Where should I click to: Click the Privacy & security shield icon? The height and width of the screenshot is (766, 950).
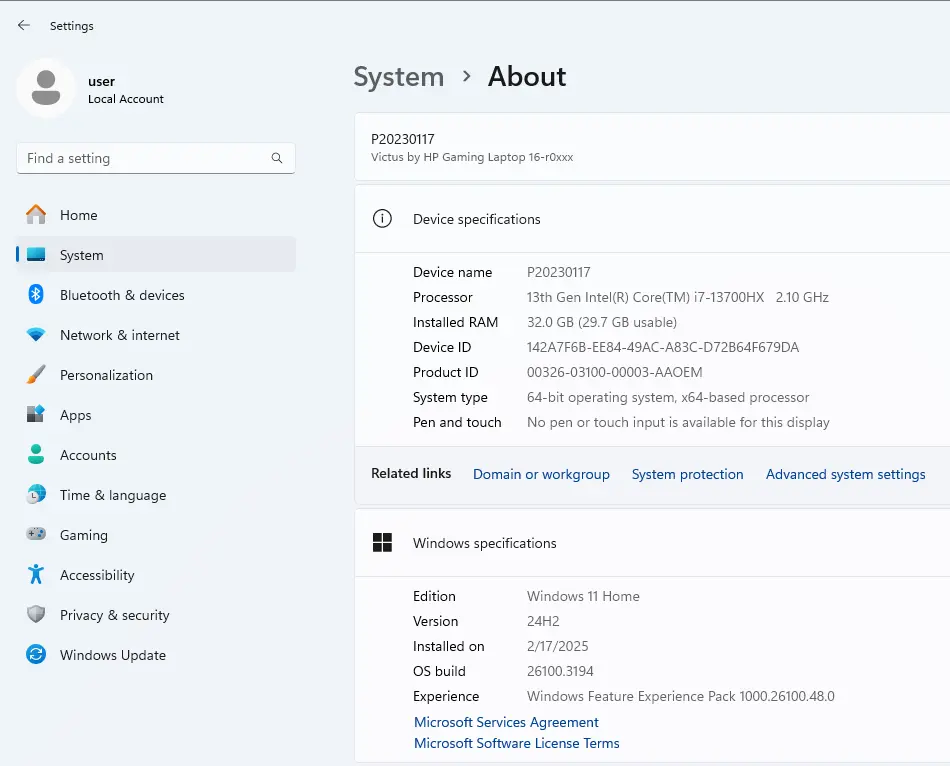pos(36,615)
